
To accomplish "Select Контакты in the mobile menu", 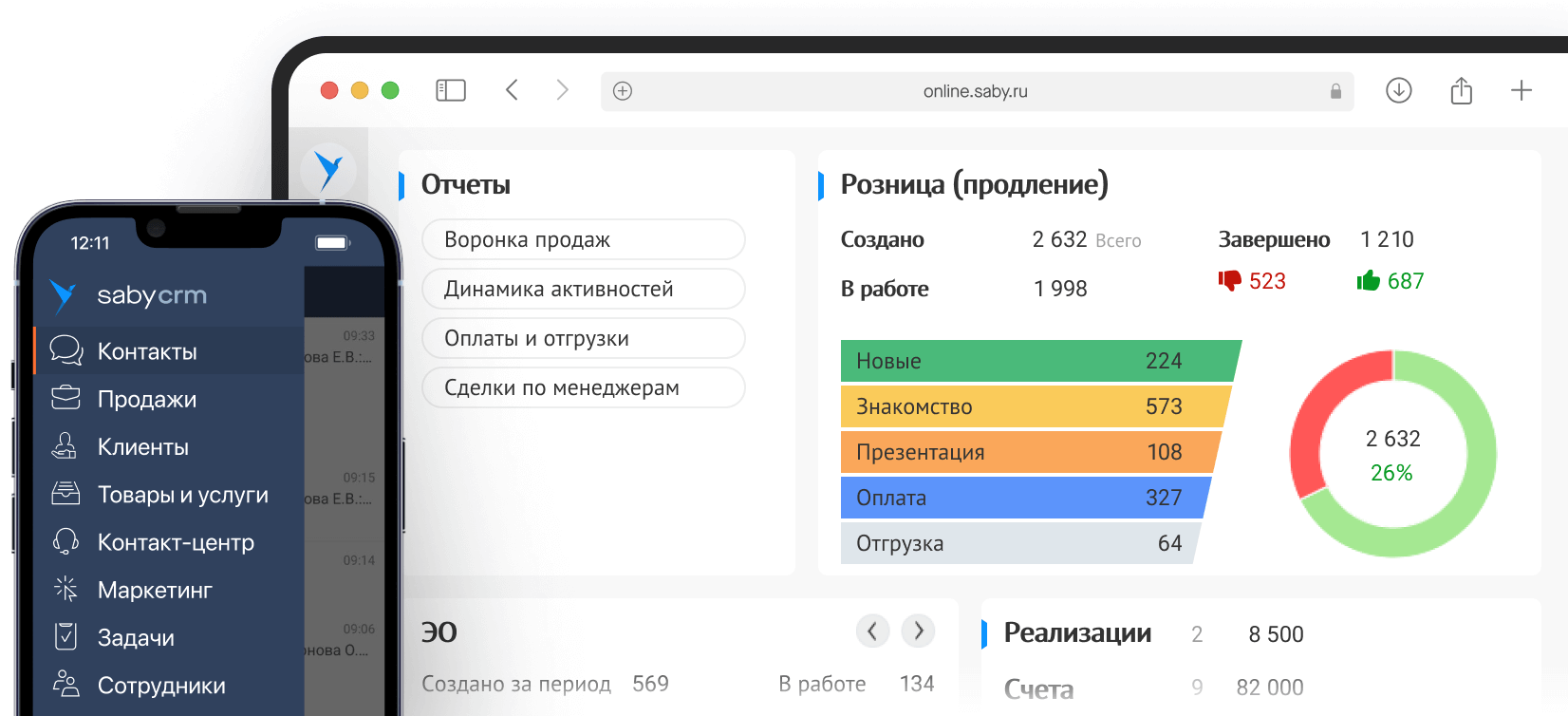I will point(147,351).
